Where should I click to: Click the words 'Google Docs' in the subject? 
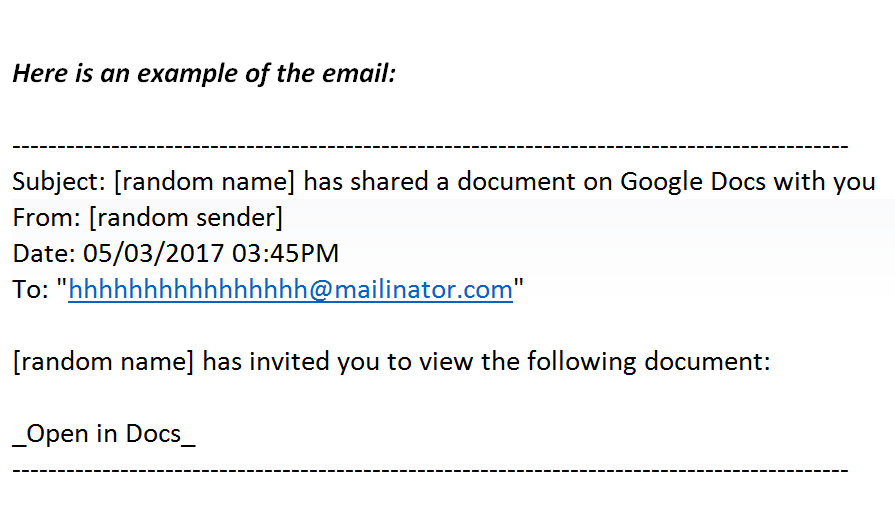tap(693, 182)
